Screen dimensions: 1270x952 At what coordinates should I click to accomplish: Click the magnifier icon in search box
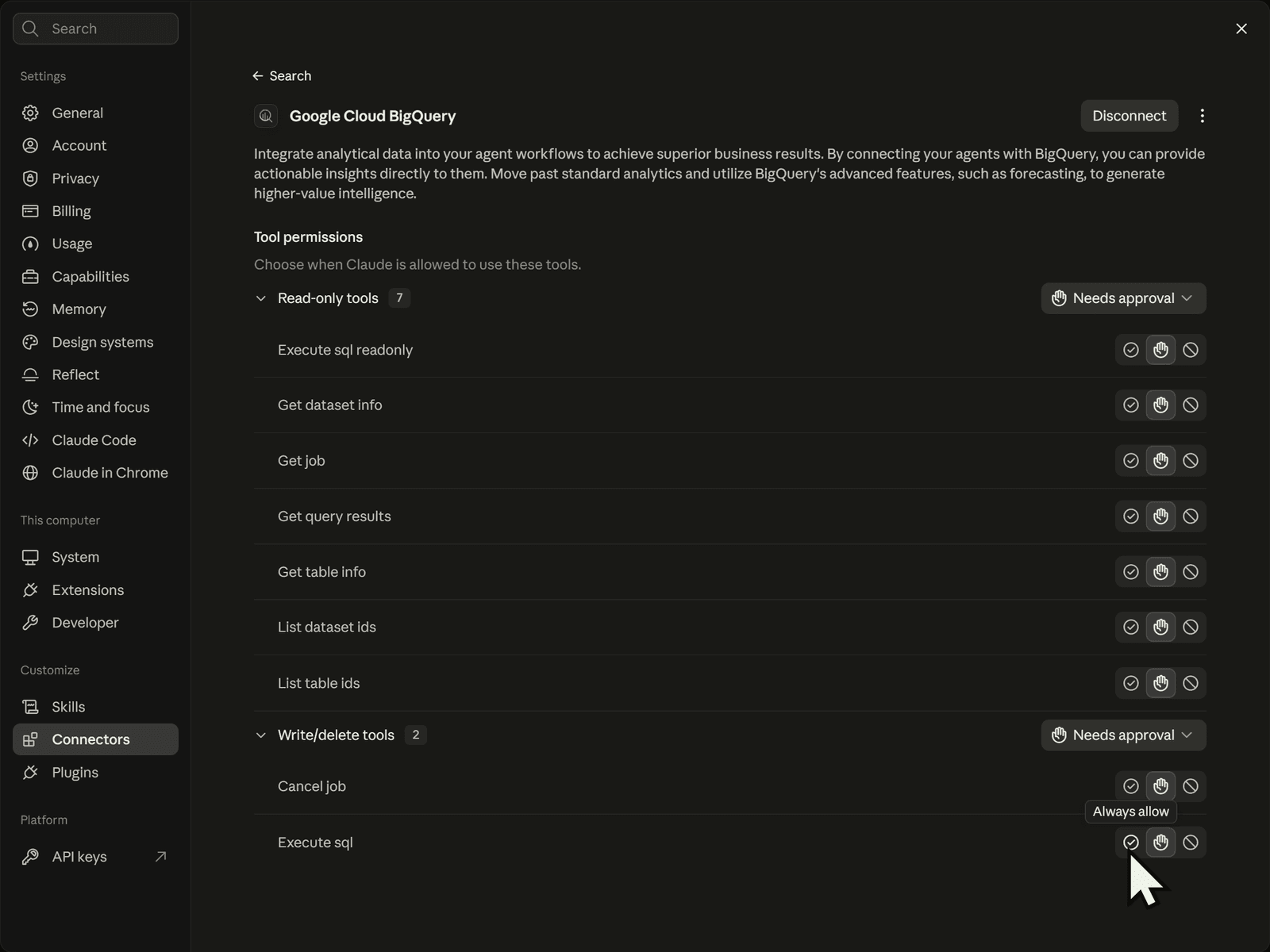[30, 29]
